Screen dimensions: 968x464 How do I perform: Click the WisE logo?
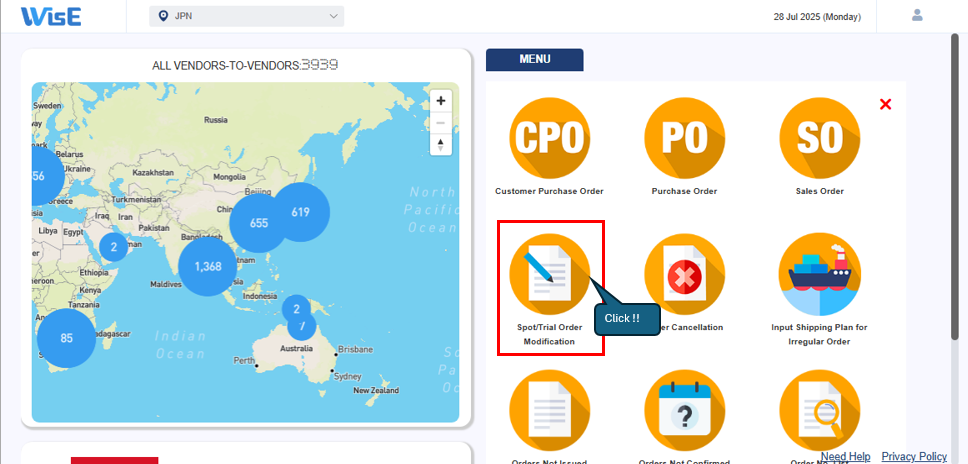point(51,17)
